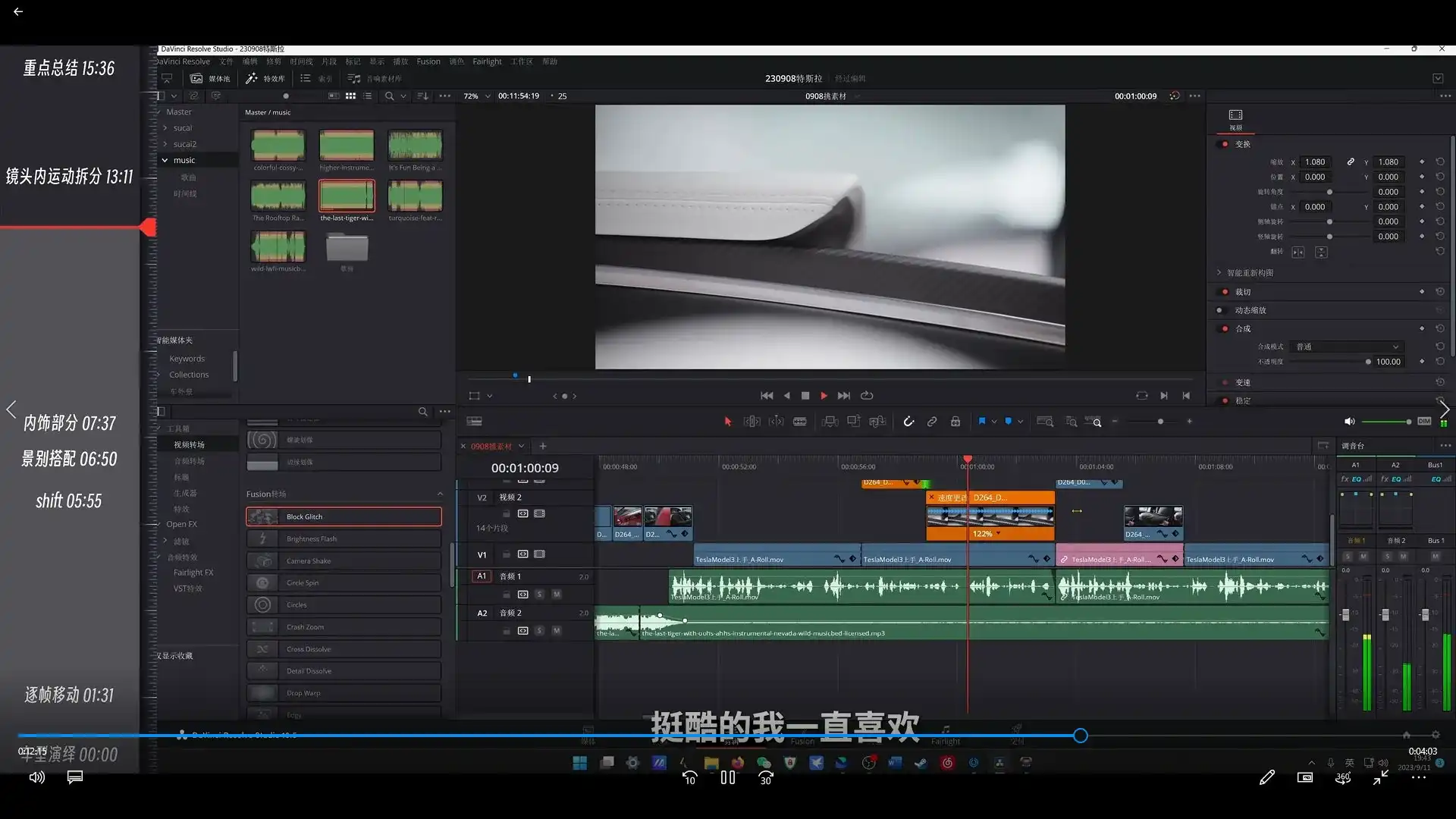Toggle timeline snapping magnet icon

tap(908, 422)
